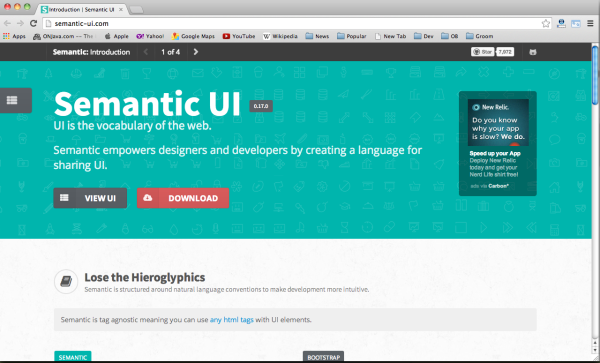Image resolution: width=600 pixels, height=363 pixels.
Task: Open the Dev bookmarks folder
Action: [424, 36]
